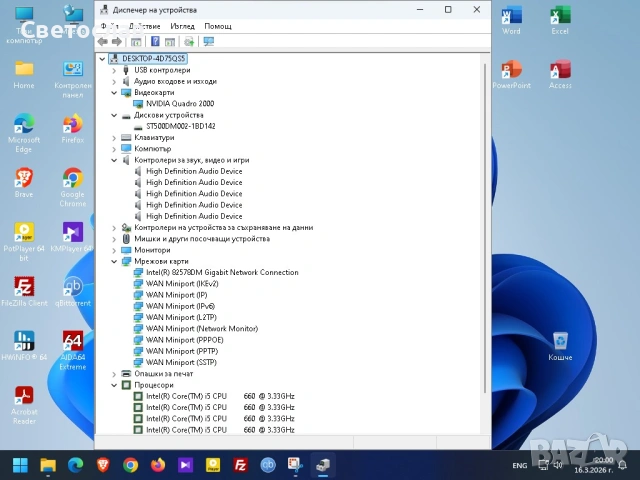Collapse the Видеокарти category
Viewport: 640px width, 480px height.
(114, 93)
